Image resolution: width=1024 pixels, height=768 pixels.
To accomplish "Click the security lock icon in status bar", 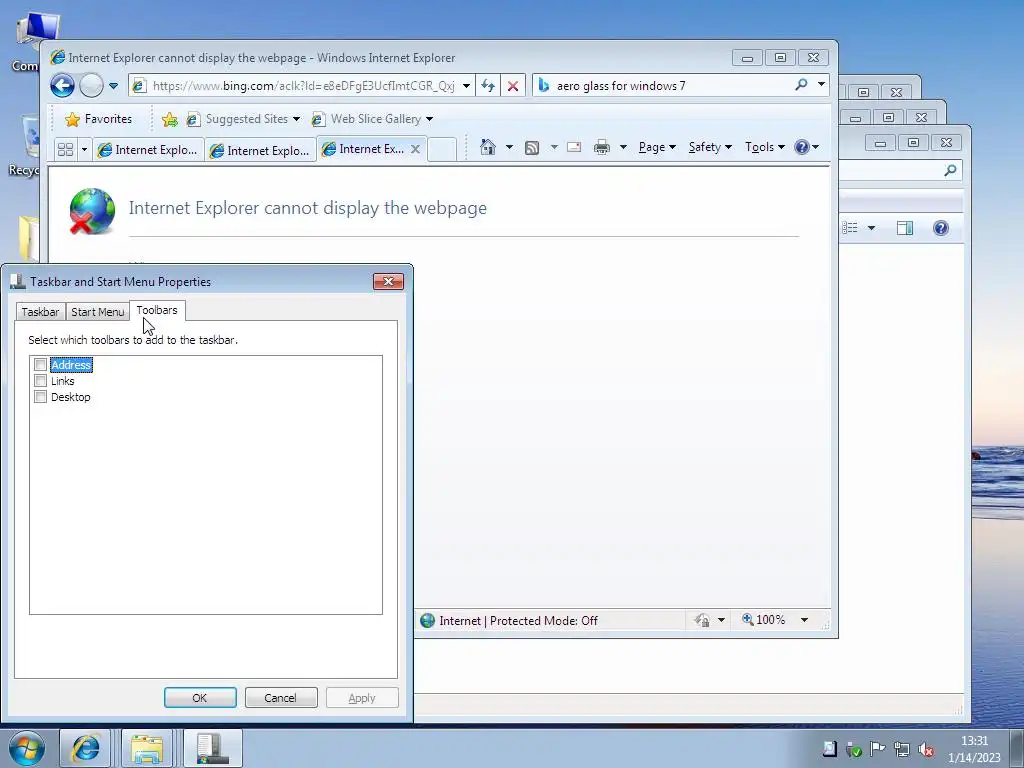I will (702, 620).
